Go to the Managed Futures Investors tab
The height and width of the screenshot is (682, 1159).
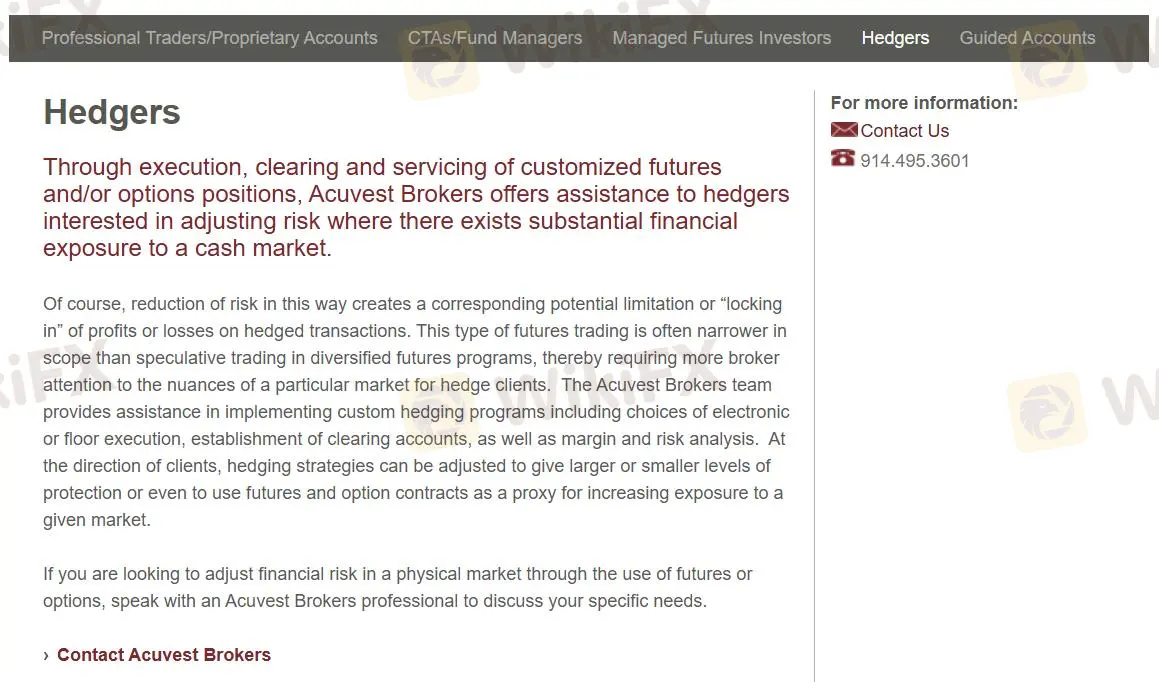(x=721, y=38)
